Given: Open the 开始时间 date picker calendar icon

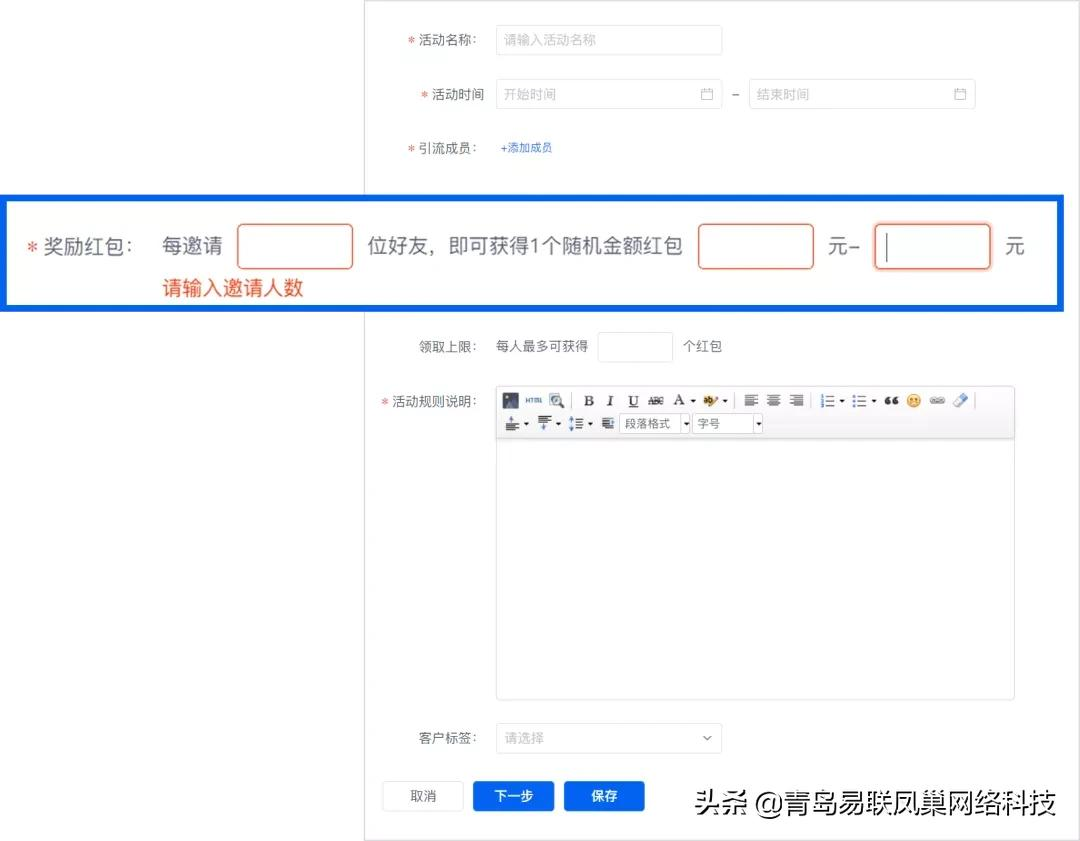Looking at the screenshot, I should pyautogui.click(x=706, y=93).
